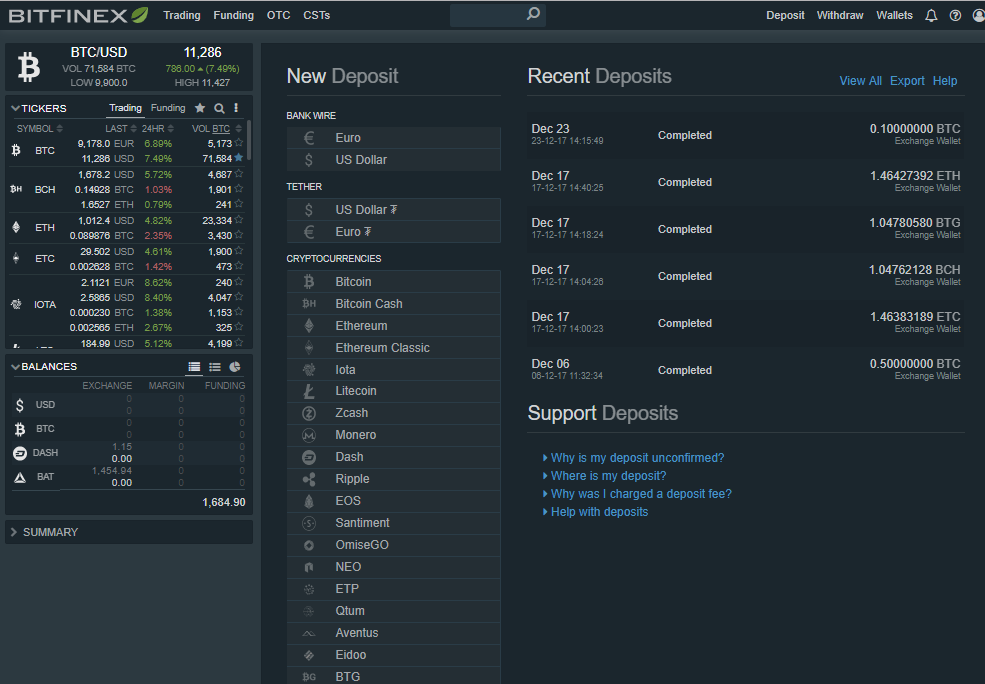Sort tickers by Symbol column

click(x=40, y=128)
